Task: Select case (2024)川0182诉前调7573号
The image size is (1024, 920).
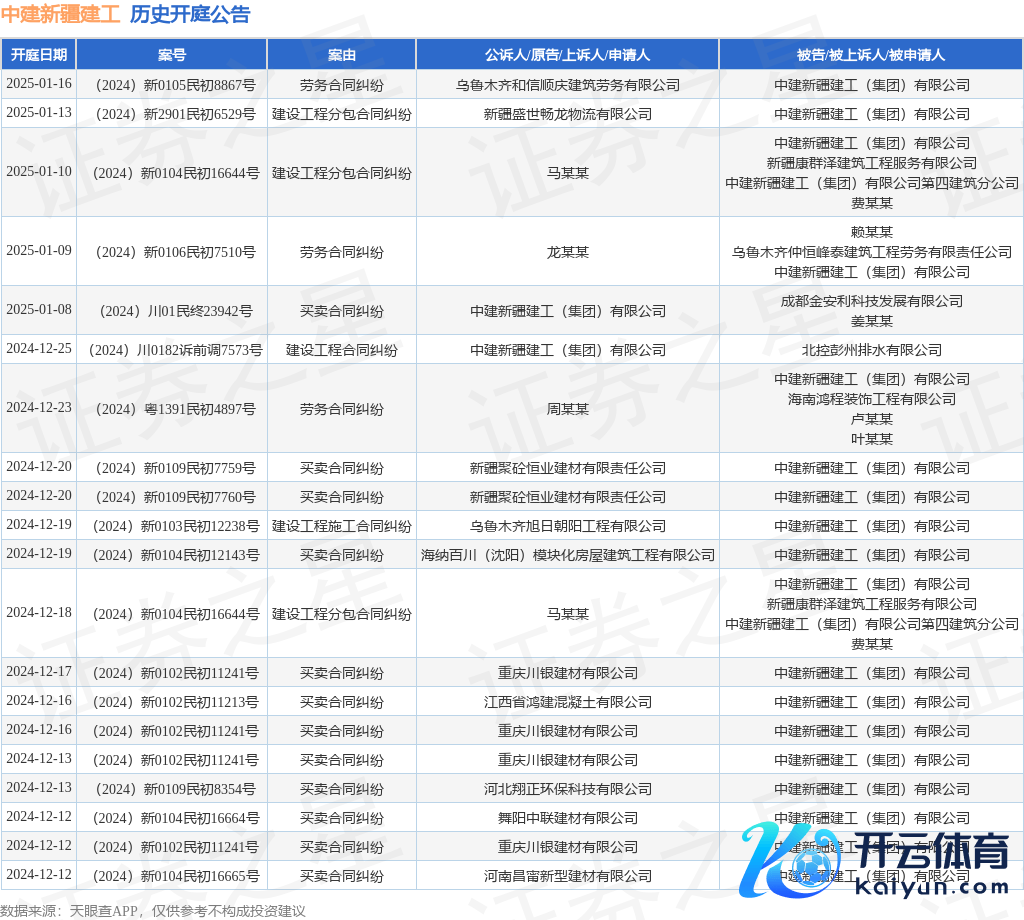Action: point(172,350)
